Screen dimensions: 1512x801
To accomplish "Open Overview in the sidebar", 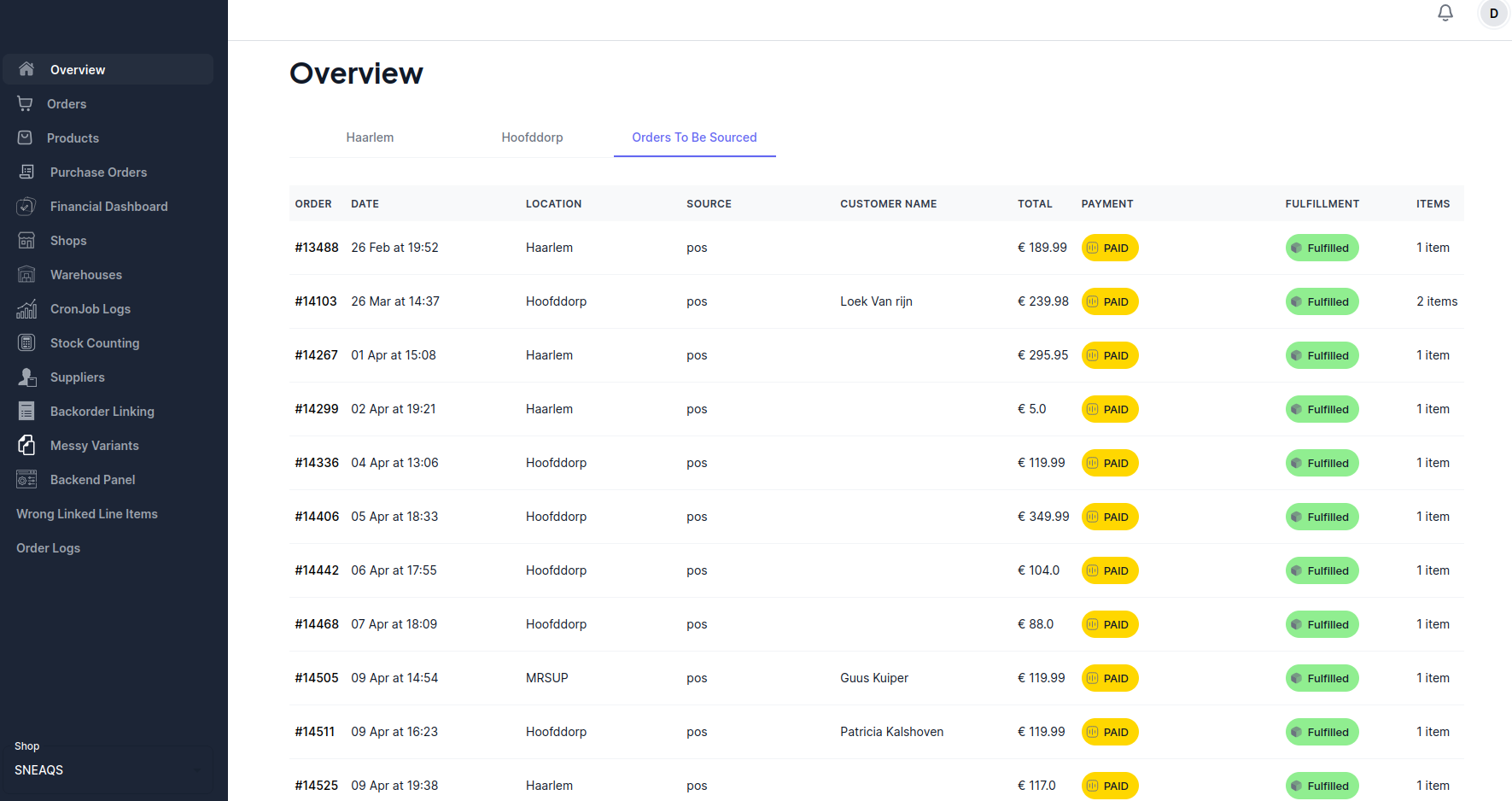I will coord(108,69).
